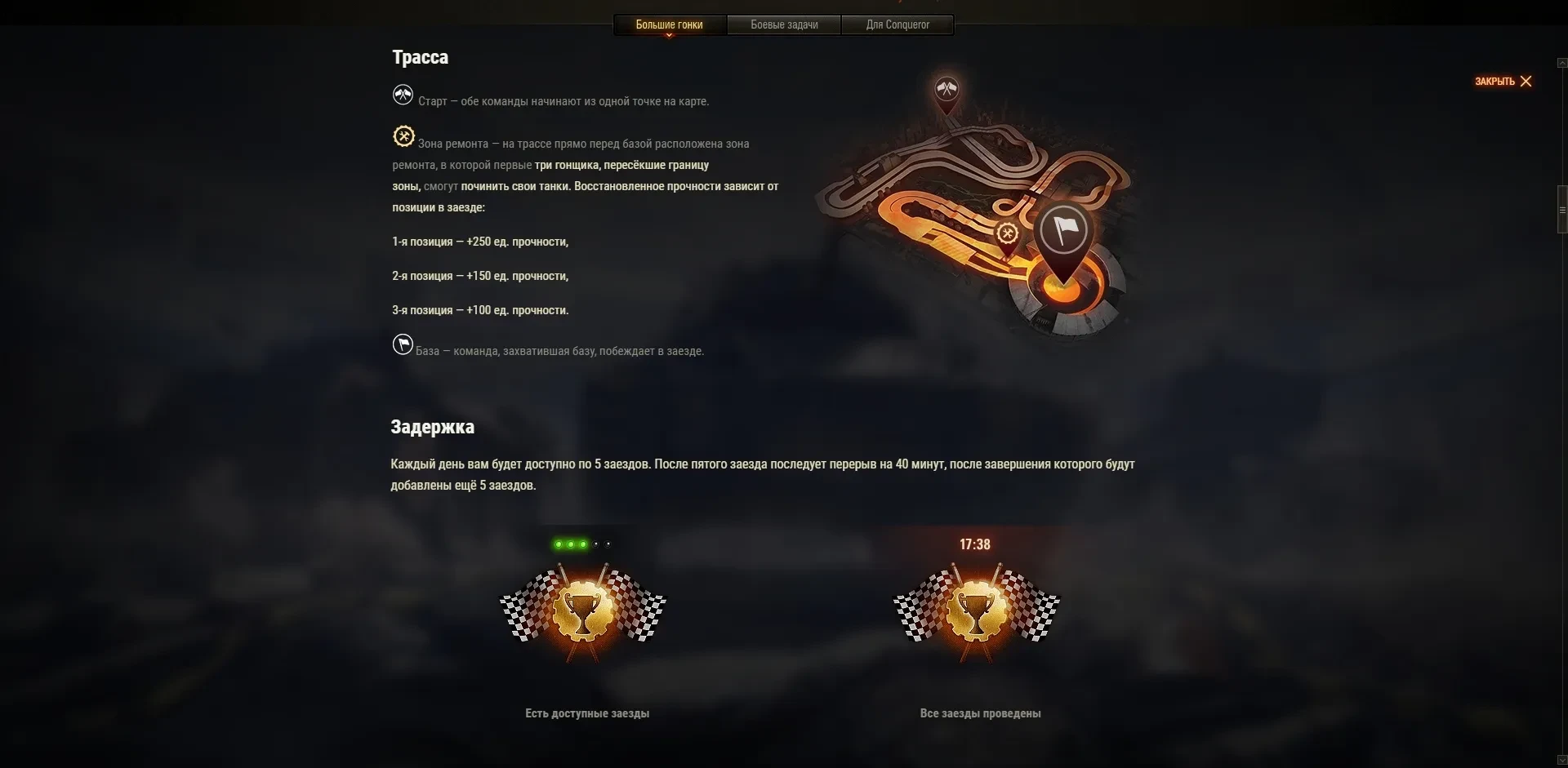Click the trophy emblem for available races
This screenshot has height=768, width=1568.
coord(583,611)
